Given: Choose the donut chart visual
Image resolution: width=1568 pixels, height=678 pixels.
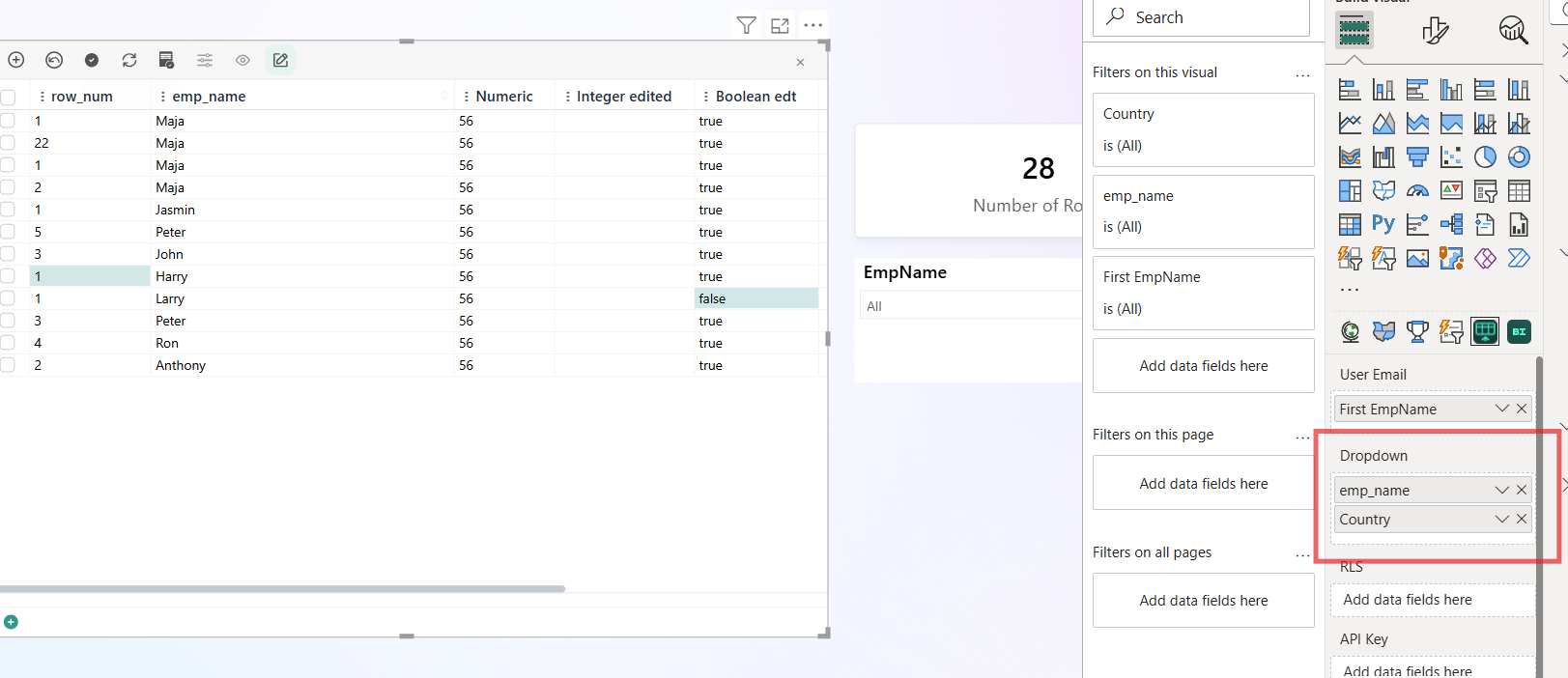Looking at the screenshot, I should pos(1519,157).
